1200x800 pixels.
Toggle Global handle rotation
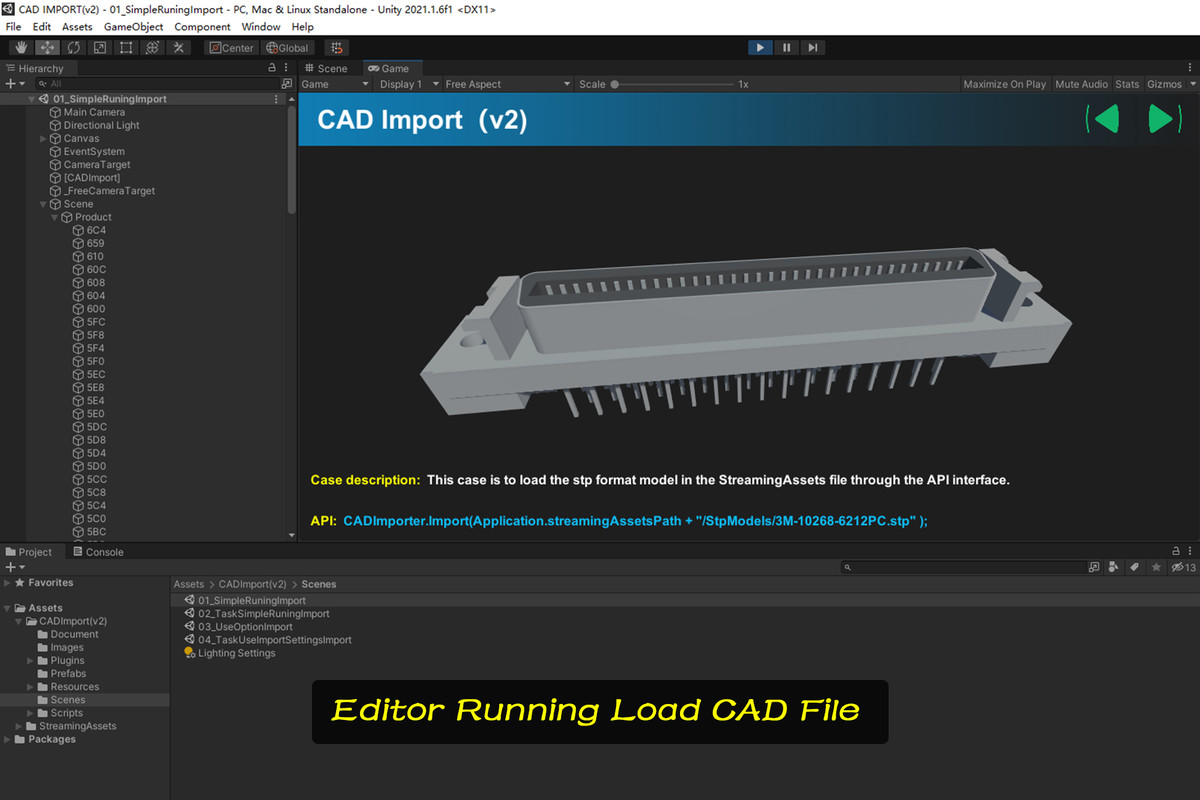click(287, 47)
